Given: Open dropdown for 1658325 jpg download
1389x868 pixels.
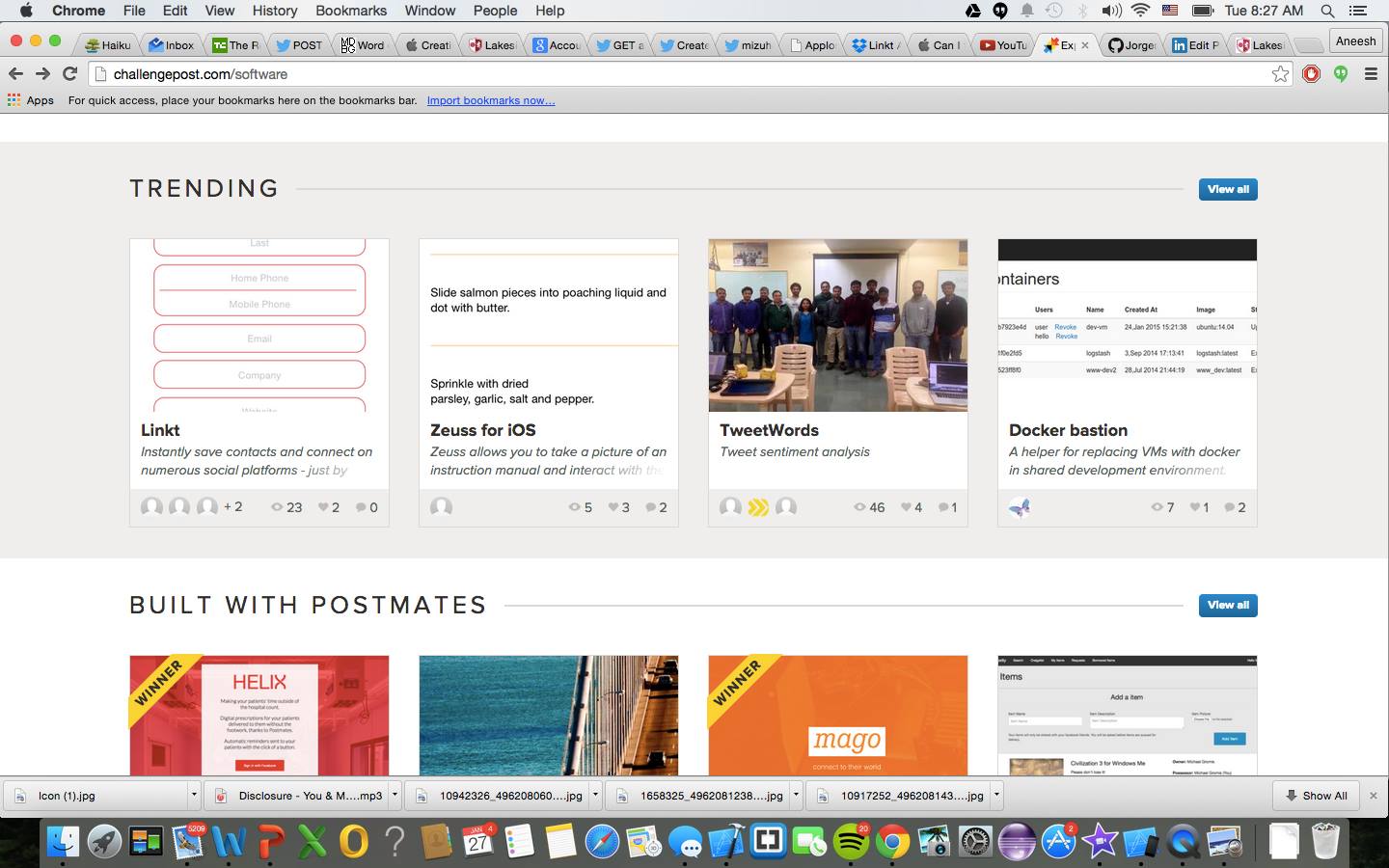Looking at the screenshot, I should click(x=796, y=796).
